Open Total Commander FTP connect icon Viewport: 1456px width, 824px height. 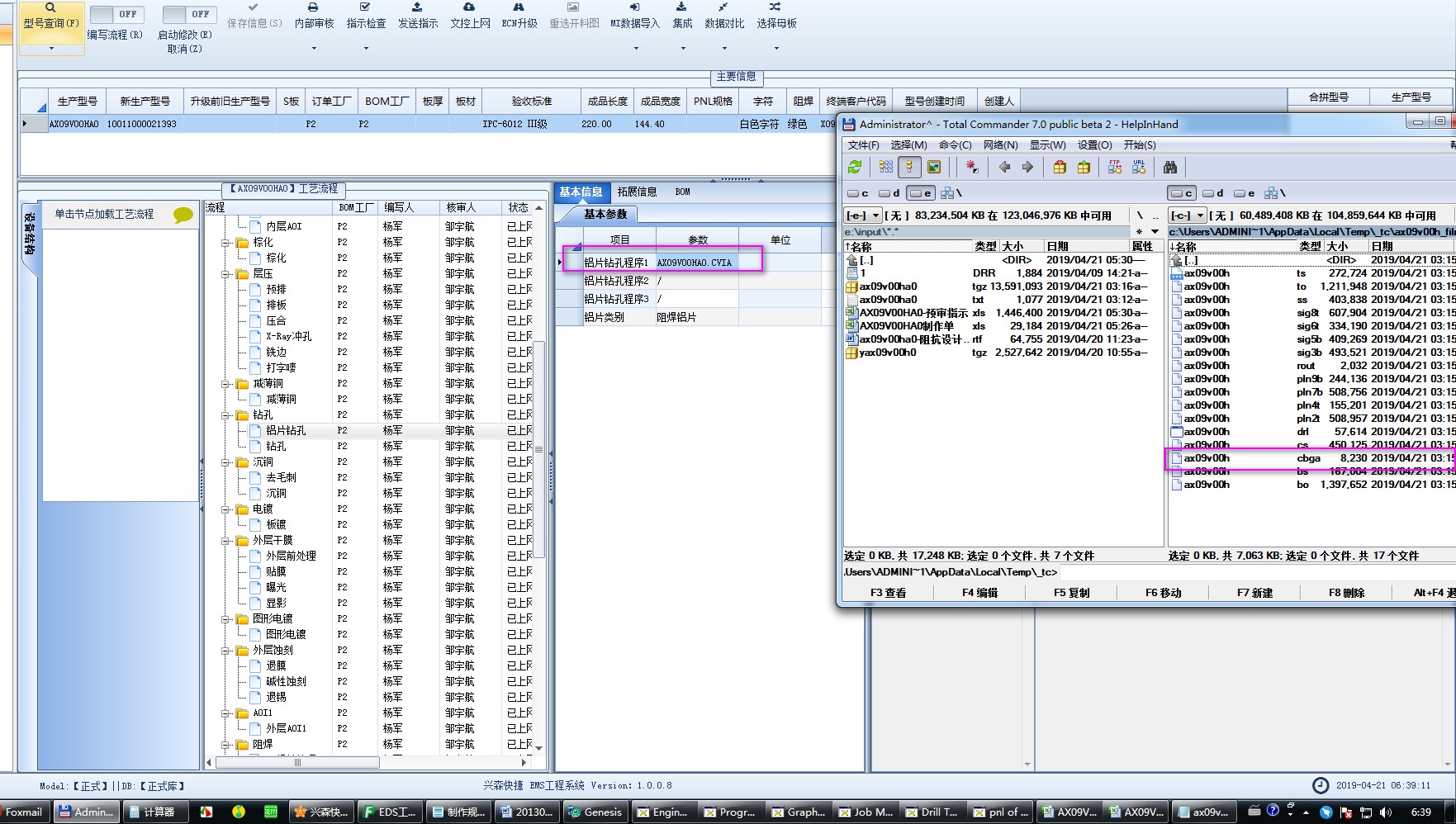pos(1115,167)
